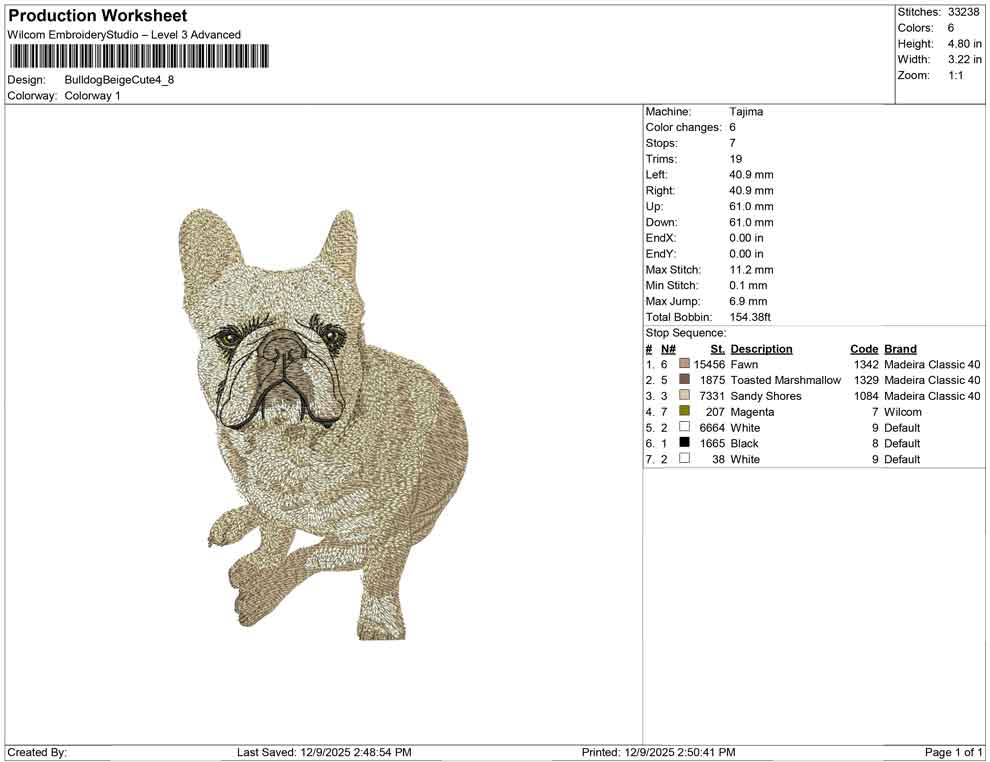Select the Production Worksheet title
Screen dimensions: 990x762
[x=97, y=16]
